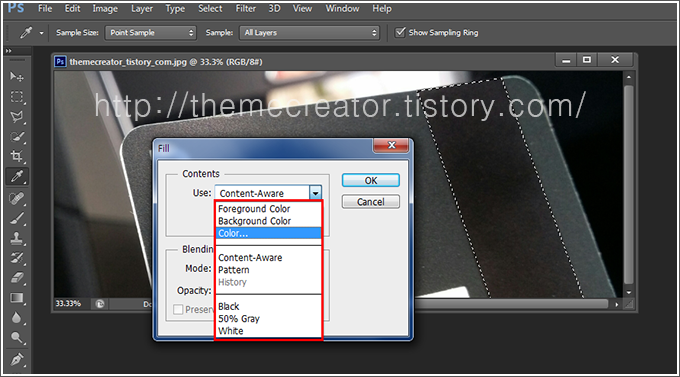
Task: Select the Healing Brush tool
Action: click(x=17, y=198)
